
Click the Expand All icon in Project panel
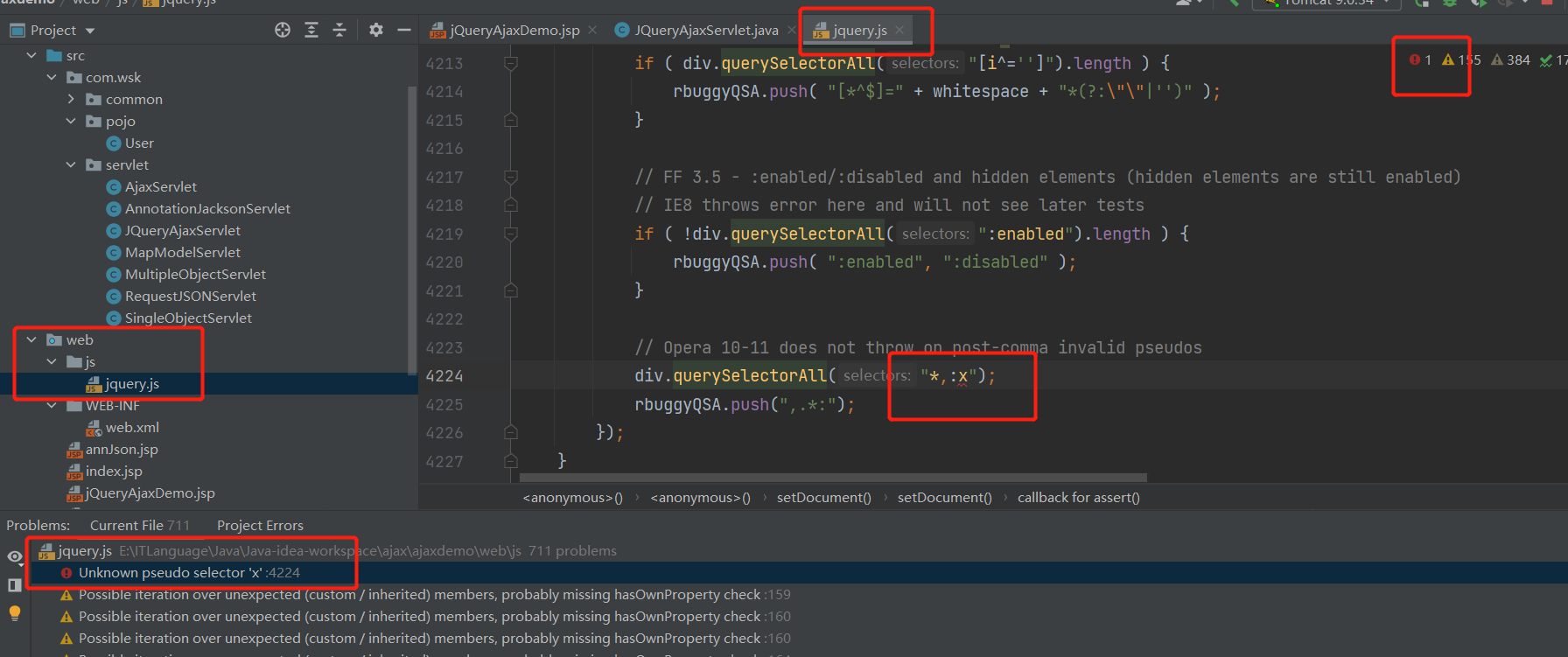pos(311,30)
